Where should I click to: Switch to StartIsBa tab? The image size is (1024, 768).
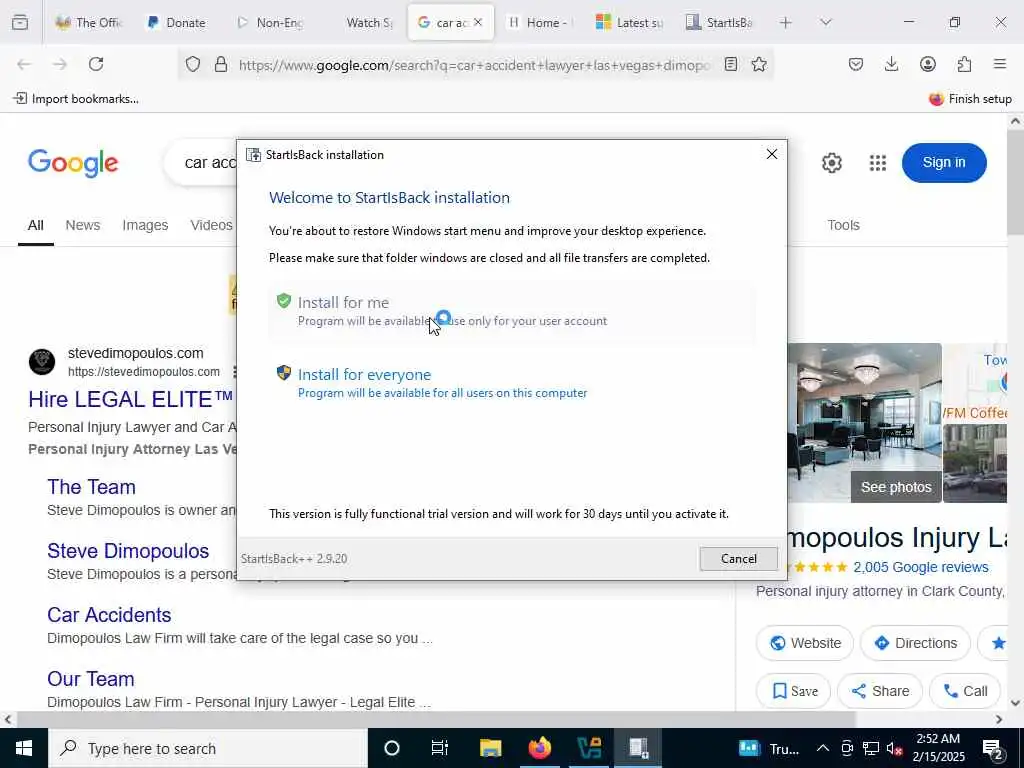point(720,22)
